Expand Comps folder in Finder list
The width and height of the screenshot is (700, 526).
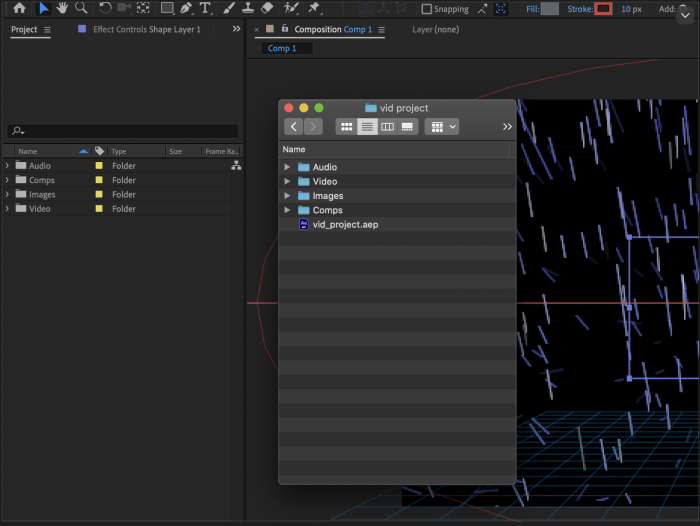point(287,210)
